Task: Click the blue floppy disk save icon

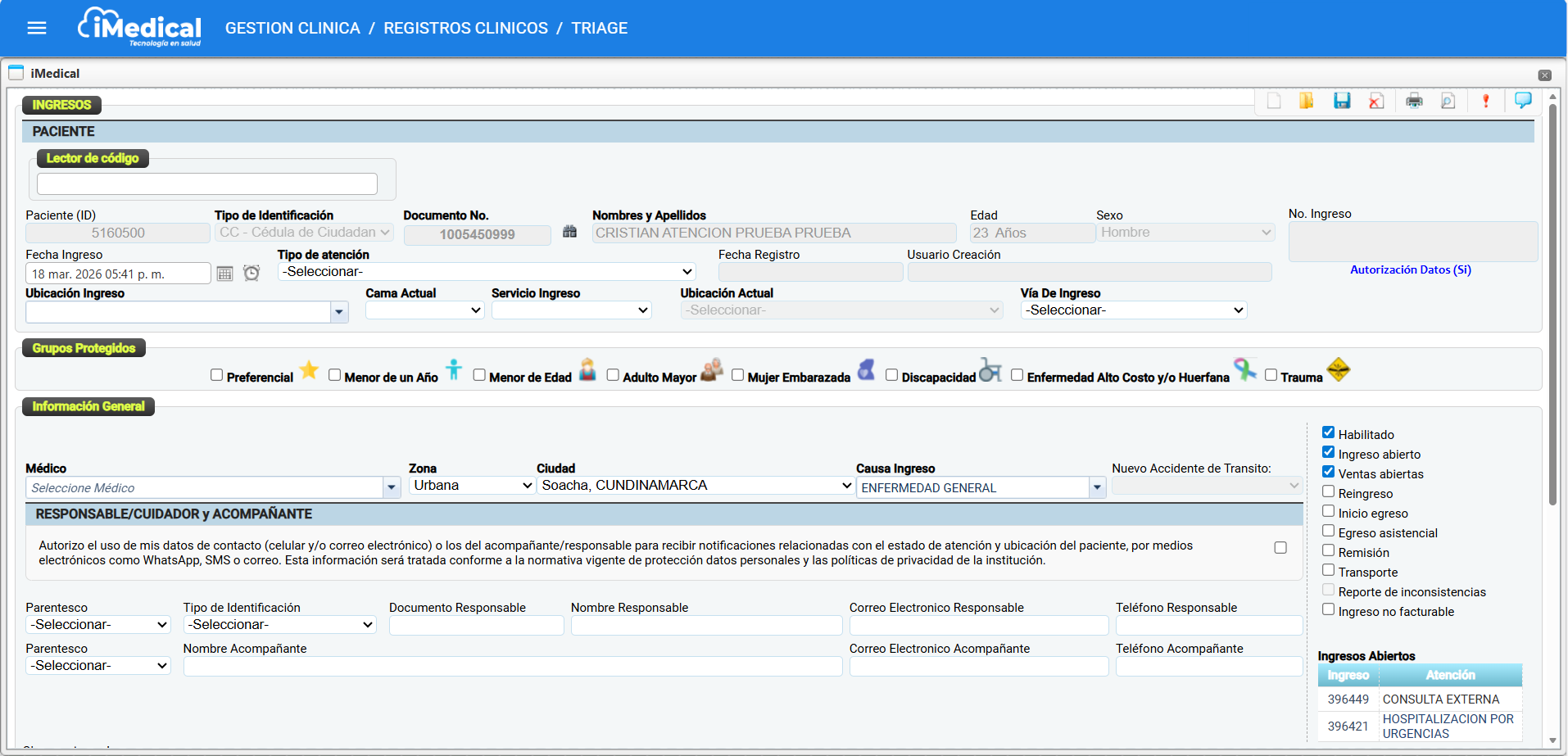Action: 1342,101
